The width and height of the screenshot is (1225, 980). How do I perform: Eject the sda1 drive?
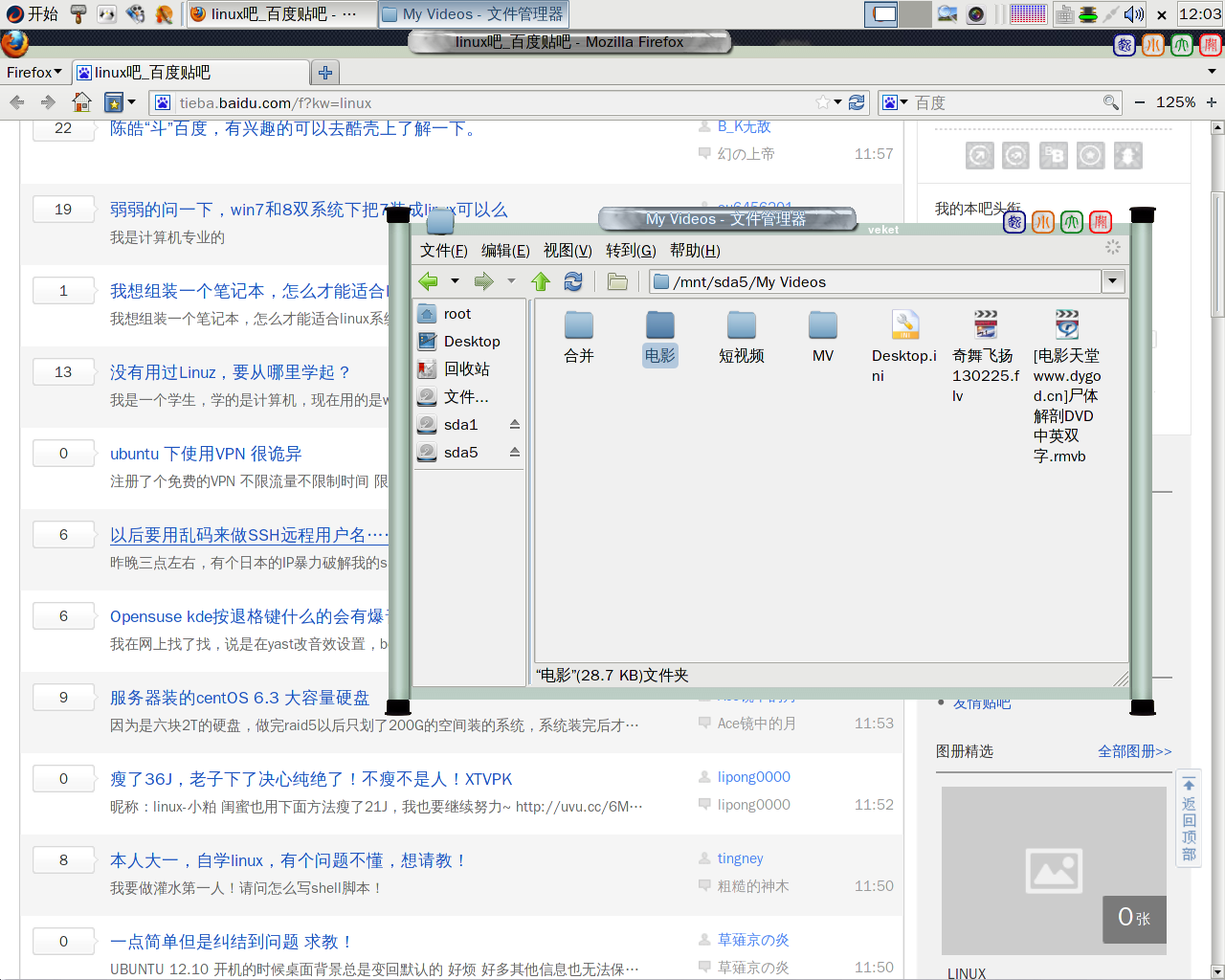tap(515, 424)
